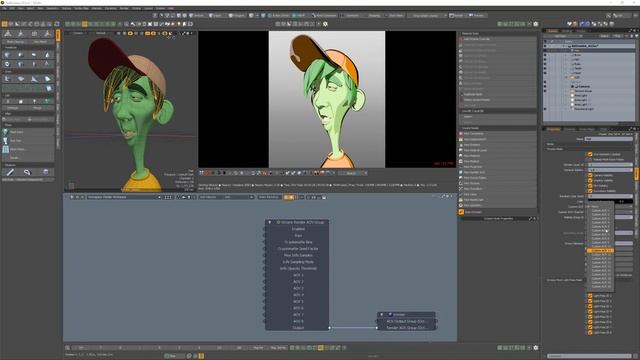Click the Add Render AOV icon

tap(461, 172)
